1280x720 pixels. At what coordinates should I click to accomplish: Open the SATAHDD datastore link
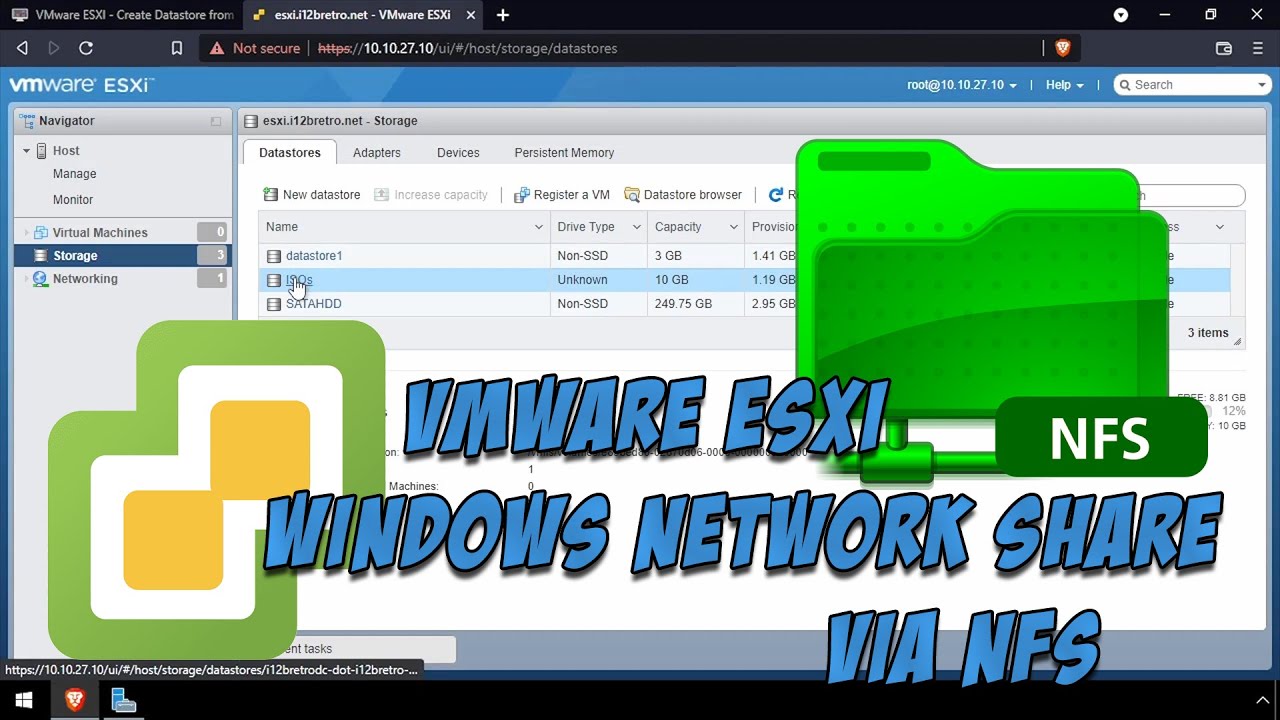[x=314, y=304]
